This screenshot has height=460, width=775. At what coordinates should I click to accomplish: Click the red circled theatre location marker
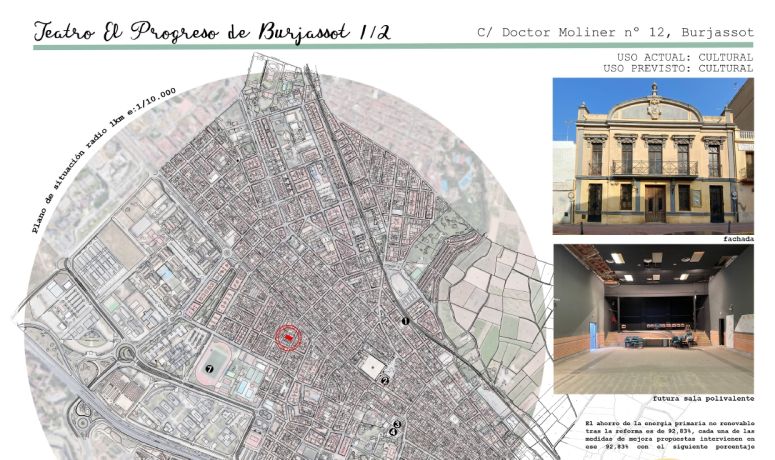288,338
